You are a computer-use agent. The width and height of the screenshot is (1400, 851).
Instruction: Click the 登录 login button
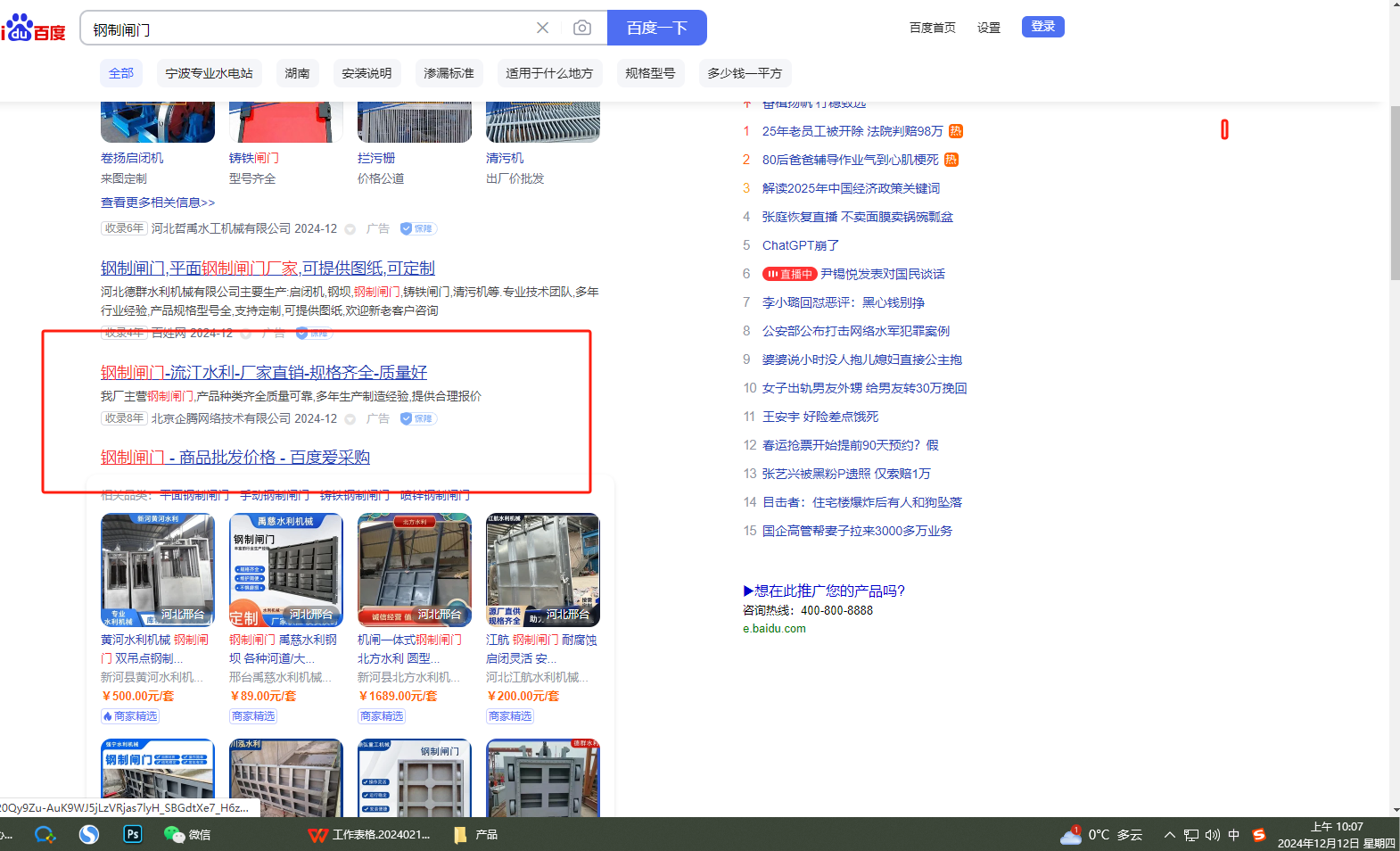pyautogui.click(x=1043, y=27)
